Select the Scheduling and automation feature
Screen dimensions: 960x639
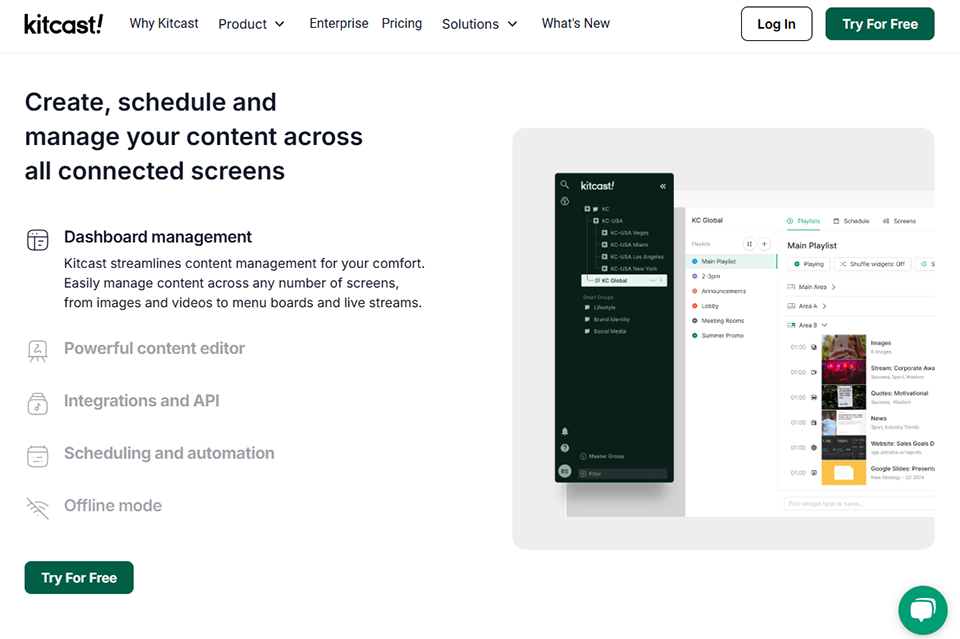tap(169, 453)
